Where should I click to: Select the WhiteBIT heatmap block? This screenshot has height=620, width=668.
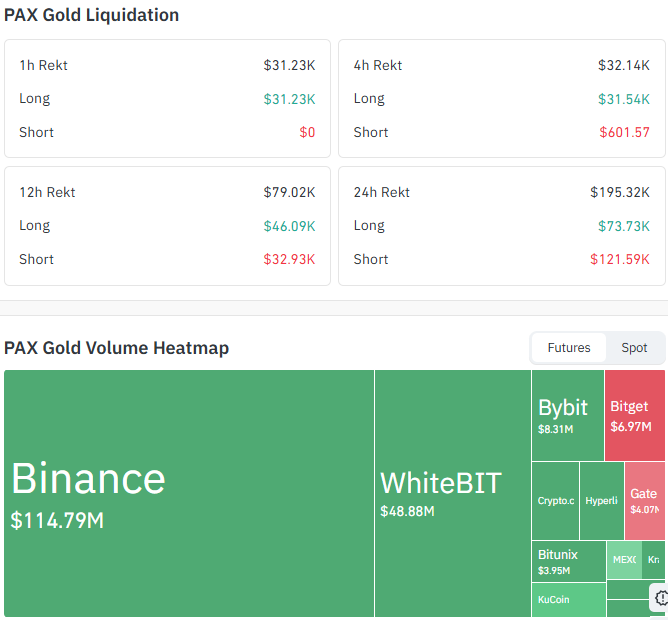[x=453, y=493]
